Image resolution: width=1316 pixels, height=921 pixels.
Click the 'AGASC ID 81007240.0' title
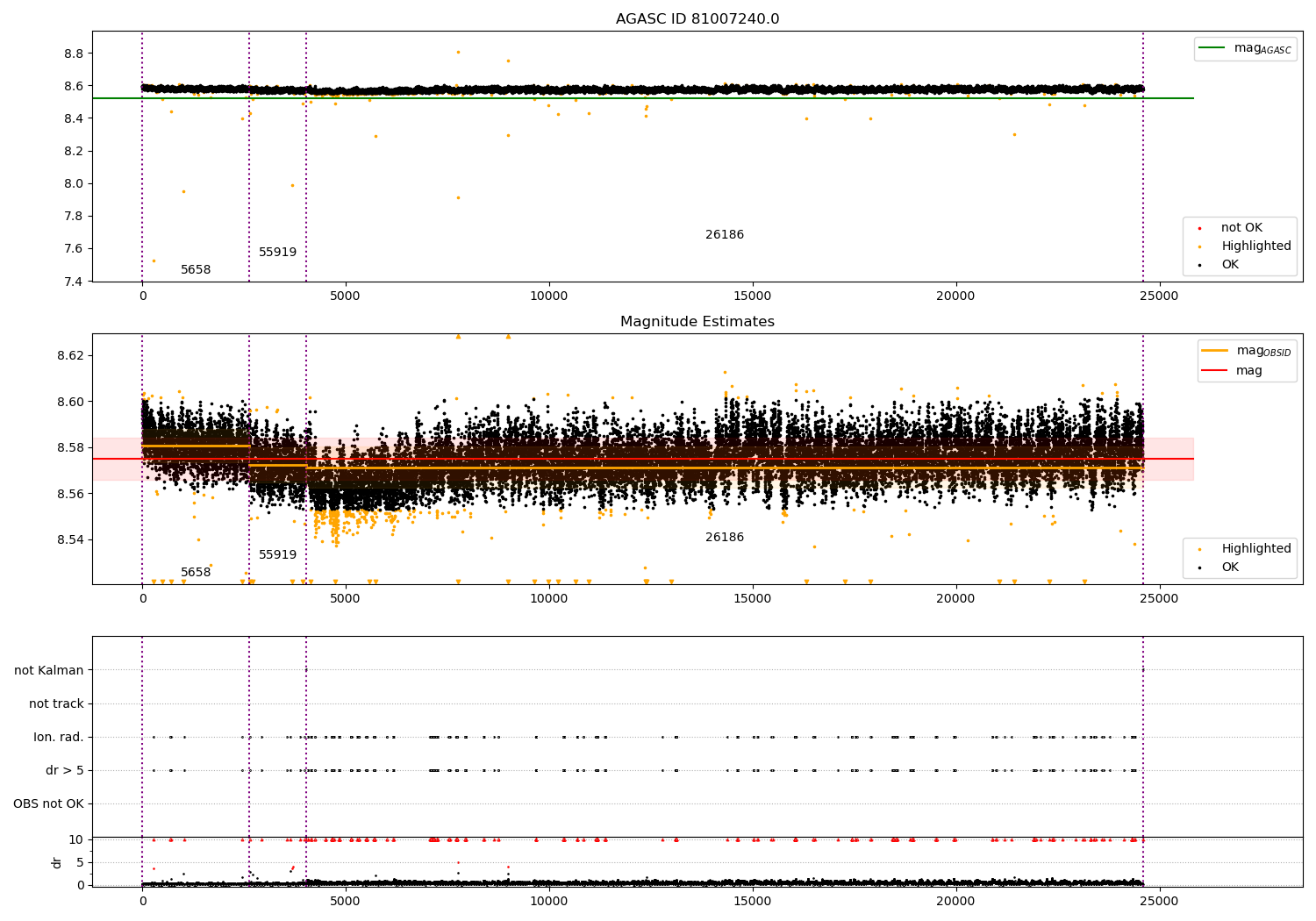697,19
